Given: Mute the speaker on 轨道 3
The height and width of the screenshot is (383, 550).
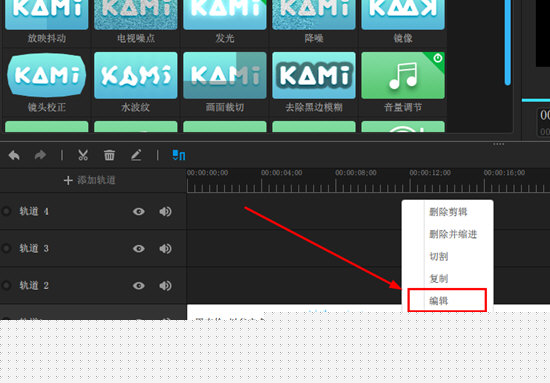Looking at the screenshot, I should pyautogui.click(x=165, y=249).
